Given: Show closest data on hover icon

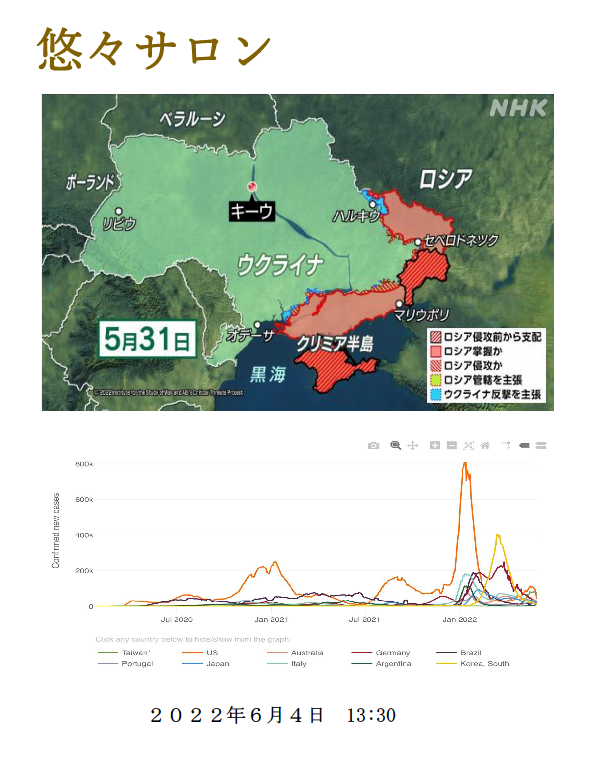Looking at the screenshot, I should (x=524, y=445).
